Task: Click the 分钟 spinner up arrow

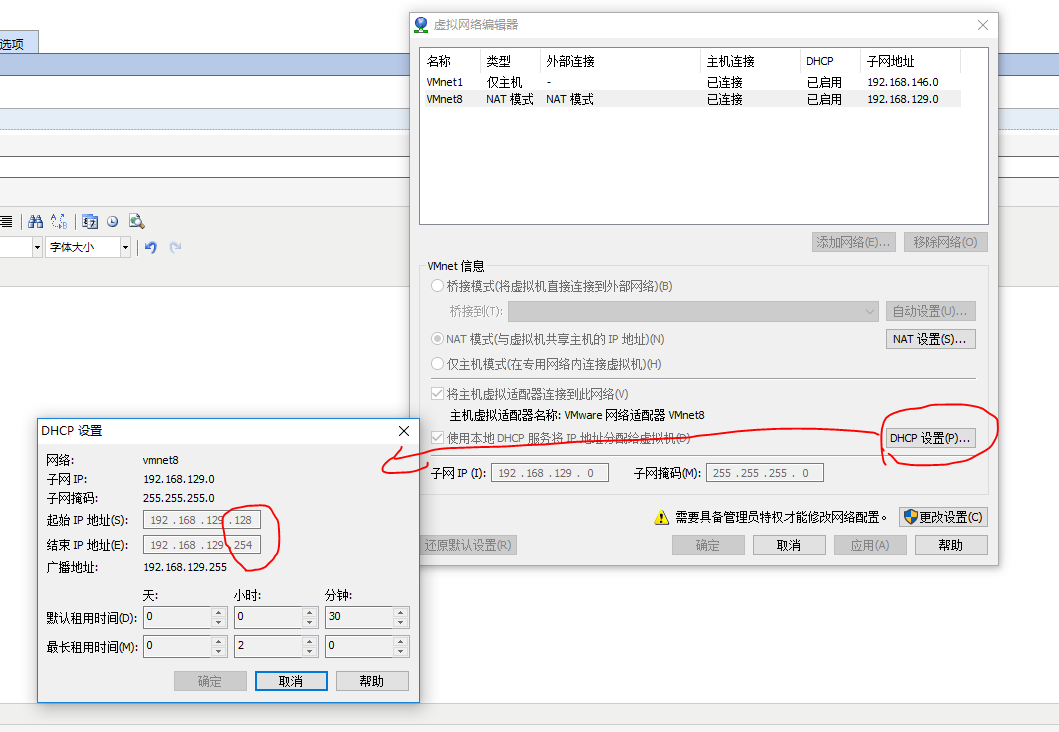Action: coord(399,612)
